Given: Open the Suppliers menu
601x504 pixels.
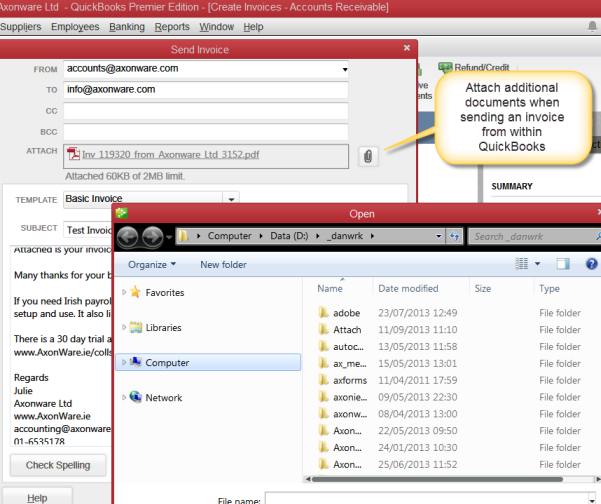Looking at the screenshot, I should click(20, 27).
